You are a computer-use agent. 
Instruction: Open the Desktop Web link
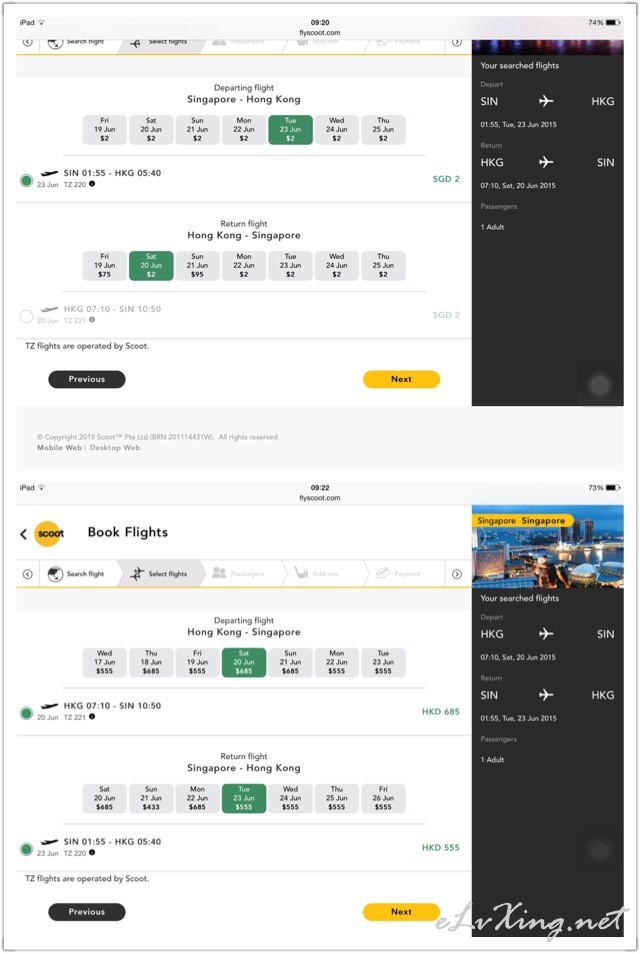(116, 448)
